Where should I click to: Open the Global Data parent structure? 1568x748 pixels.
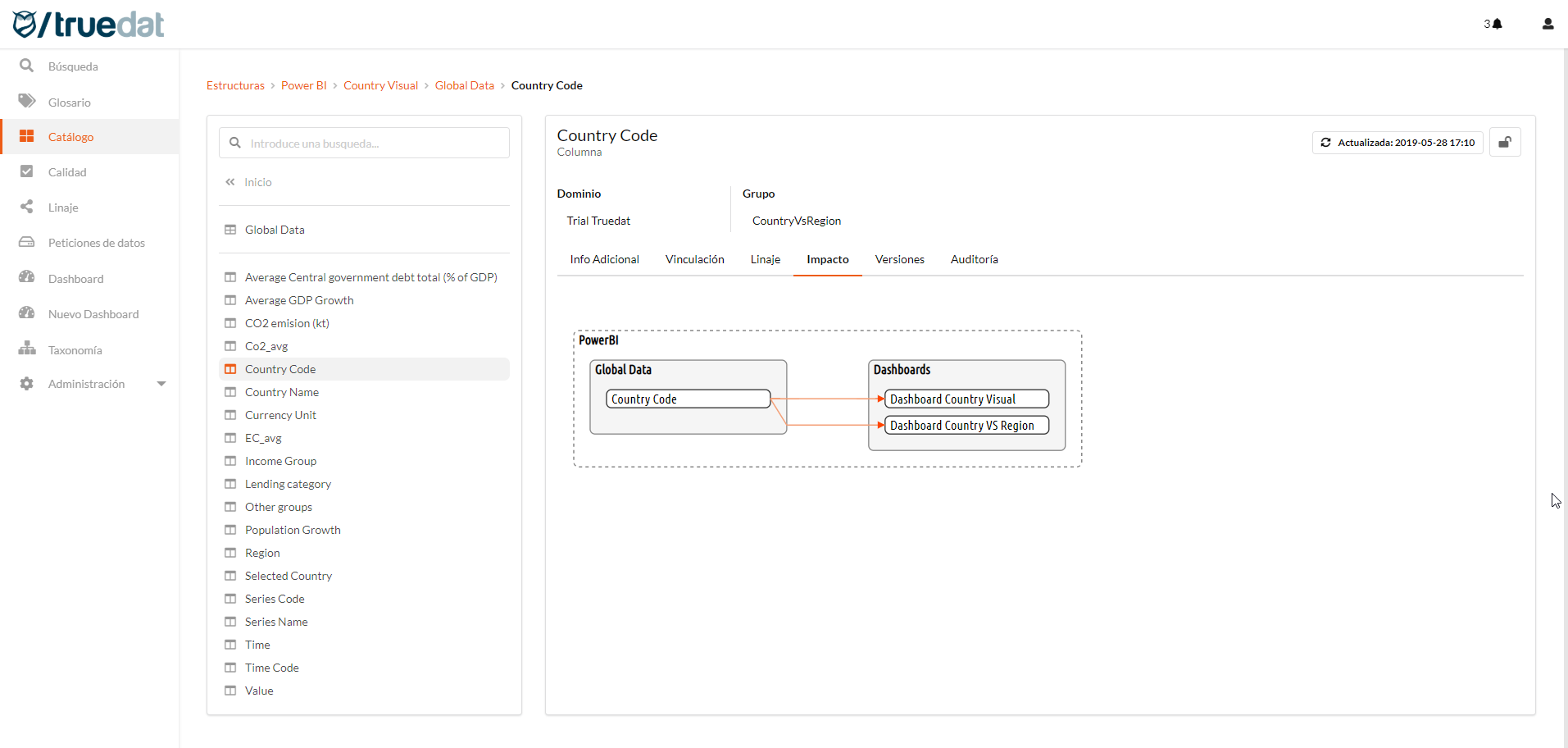275,230
